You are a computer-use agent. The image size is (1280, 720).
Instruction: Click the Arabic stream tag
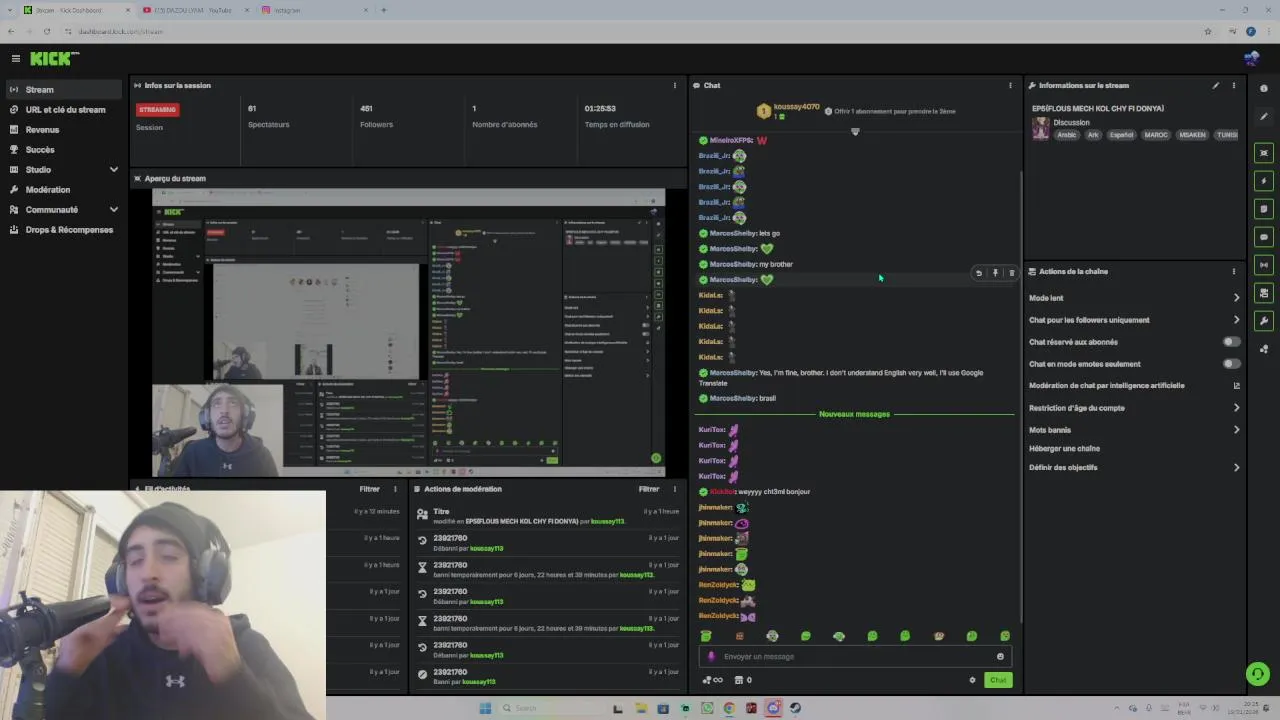pyautogui.click(x=1067, y=135)
